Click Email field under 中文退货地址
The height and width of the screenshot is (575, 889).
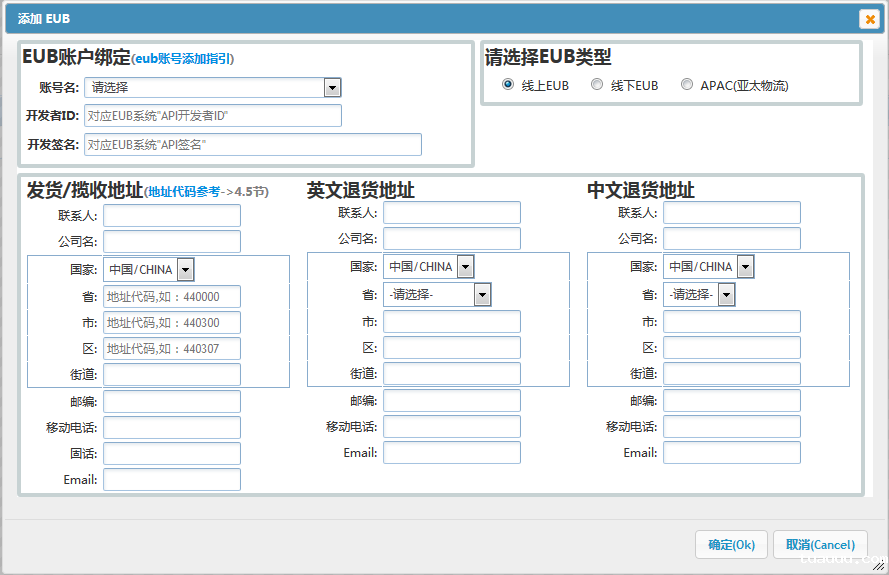[x=732, y=453]
